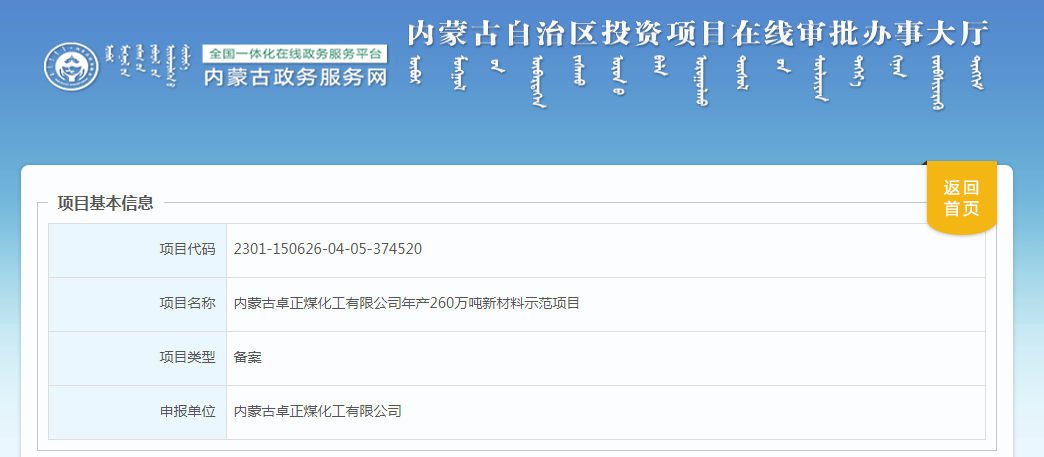Click the Mongolian script under the hall title
The height and width of the screenshot is (457, 1044).
coord(697,83)
